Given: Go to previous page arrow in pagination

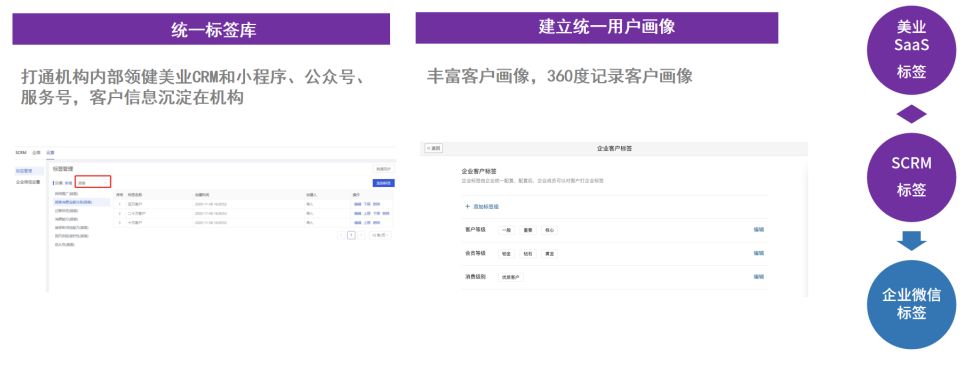Looking at the screenshot, I should (341, 235).
